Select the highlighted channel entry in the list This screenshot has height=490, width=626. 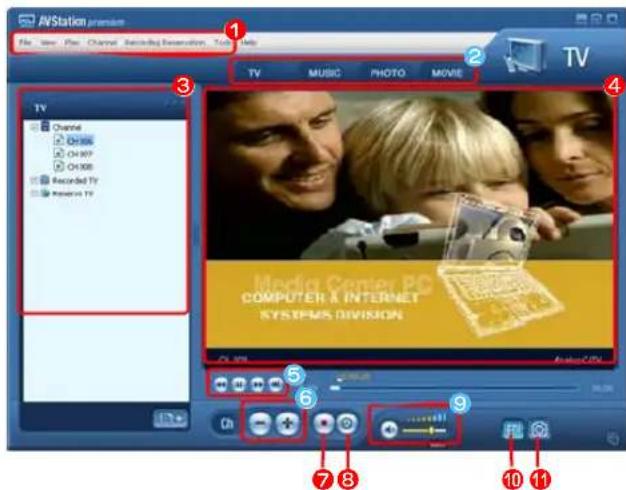80,141
